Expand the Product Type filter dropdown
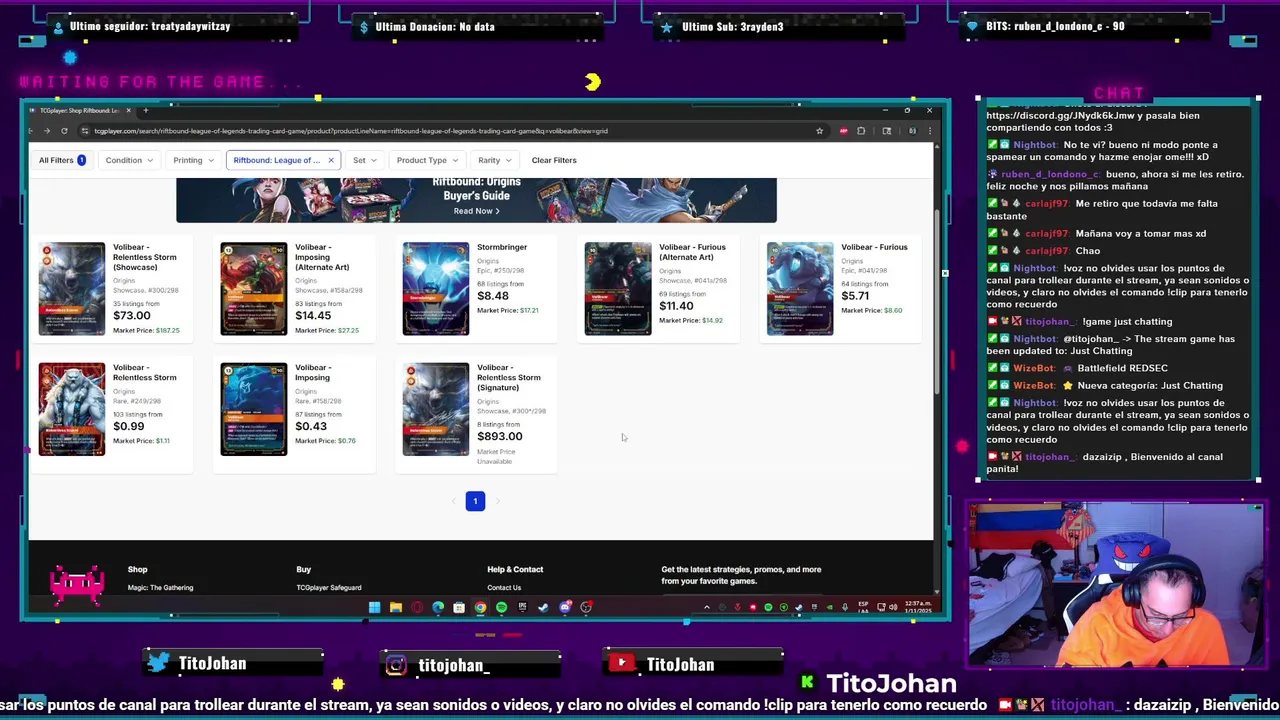 click(427, 160)
